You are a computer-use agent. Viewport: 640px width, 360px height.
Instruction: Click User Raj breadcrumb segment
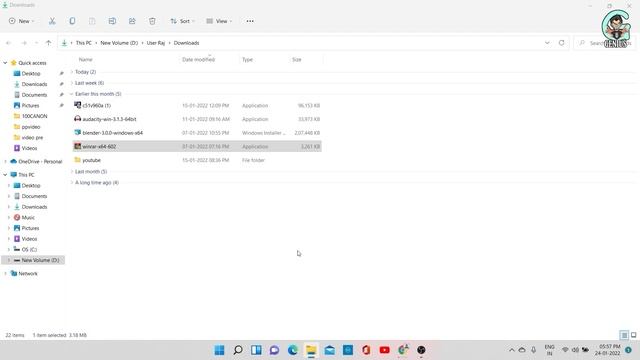coord(156,43)
